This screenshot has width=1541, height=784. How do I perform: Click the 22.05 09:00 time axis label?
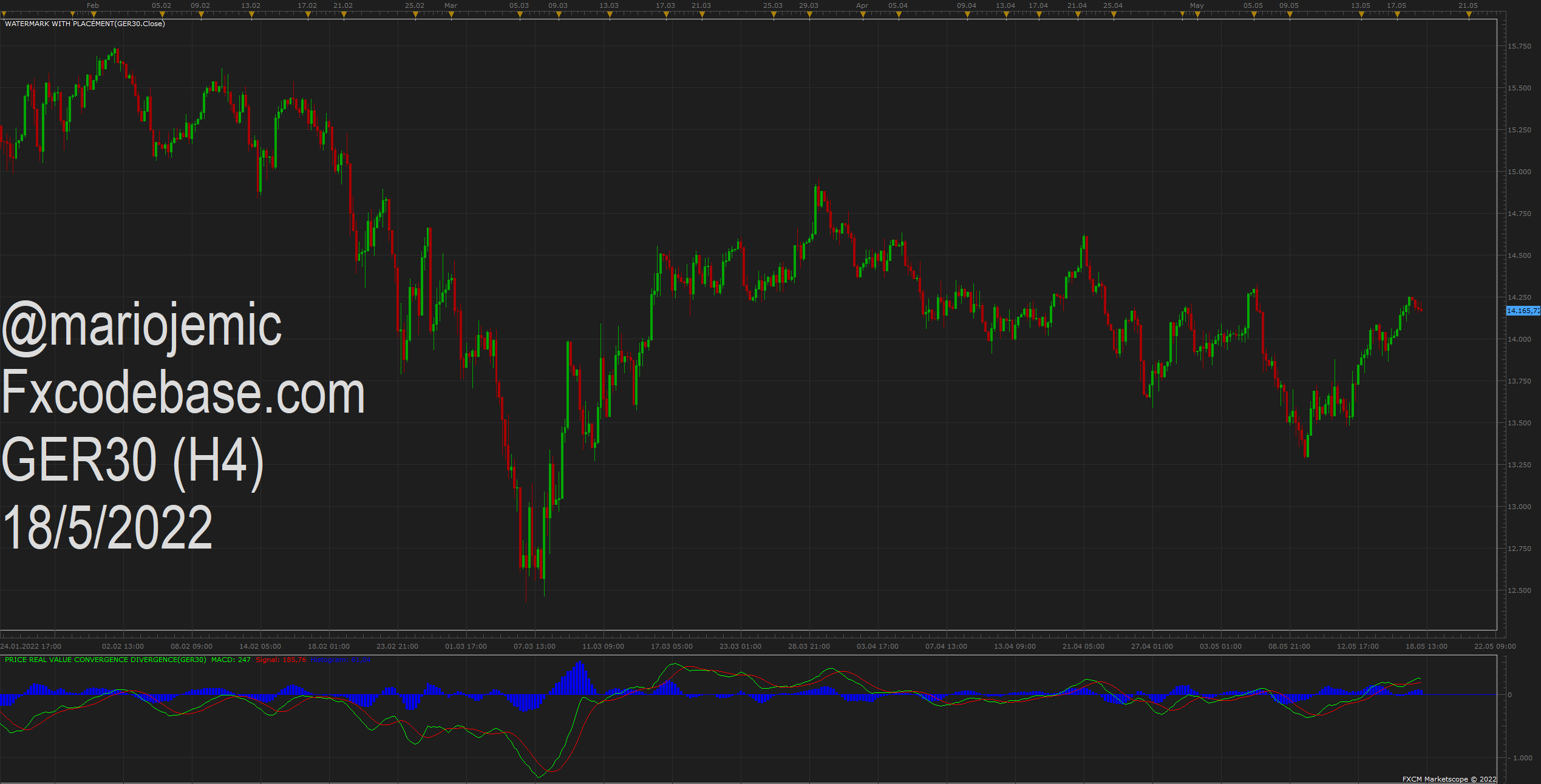coord(1495,646)
